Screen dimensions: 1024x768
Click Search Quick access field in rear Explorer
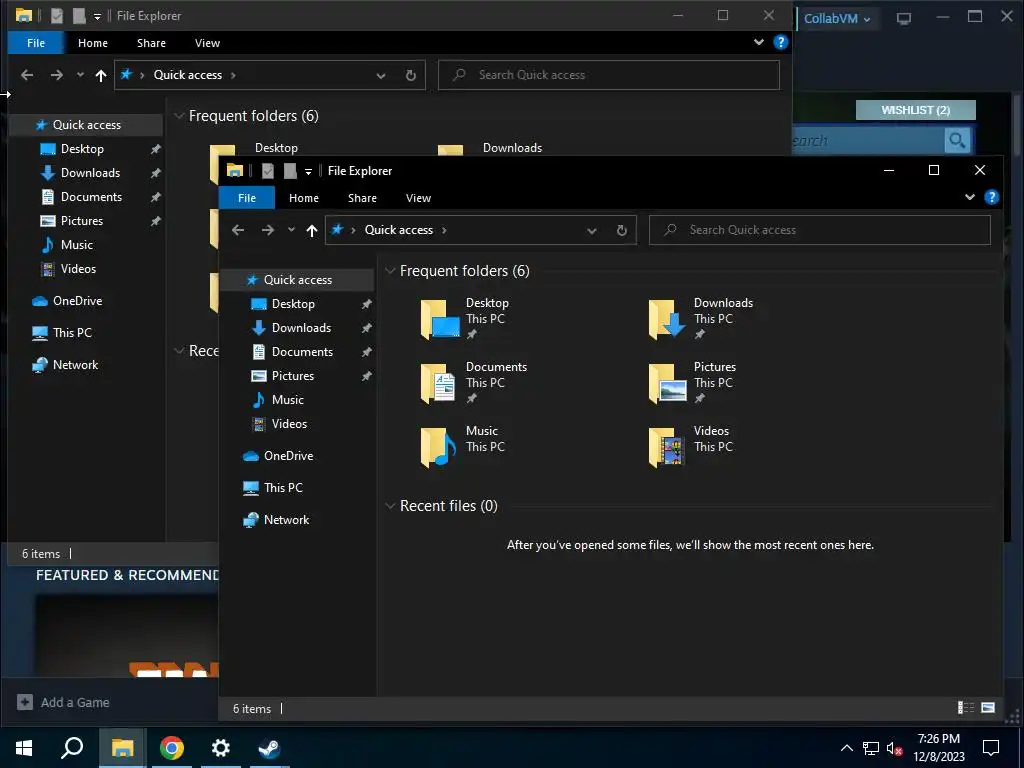(609, 75)
